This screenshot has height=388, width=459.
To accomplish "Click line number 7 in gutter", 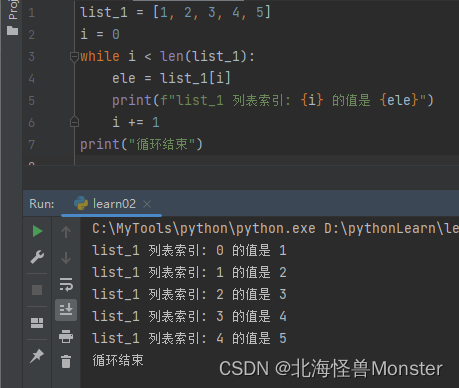I will tap(32, 145).
